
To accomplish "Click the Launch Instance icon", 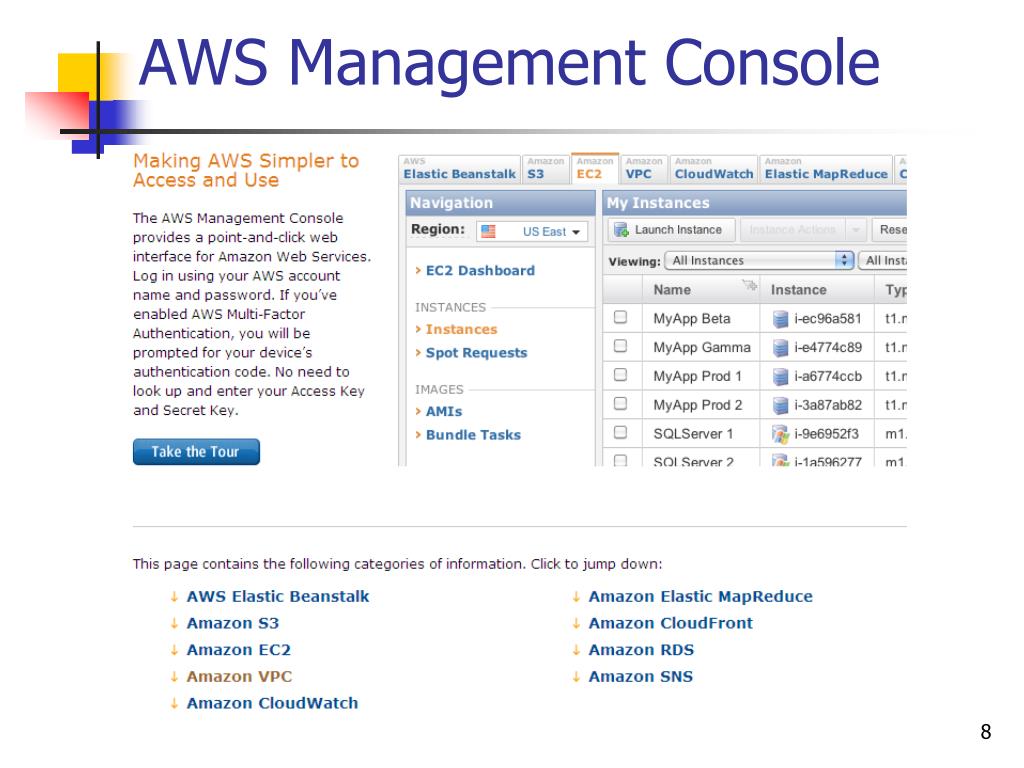I will point(621,230).
